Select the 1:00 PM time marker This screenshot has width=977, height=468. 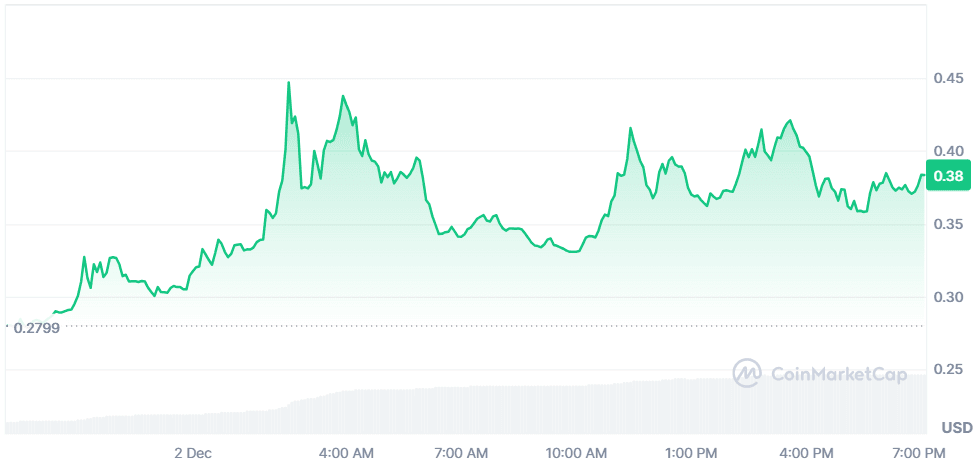(x=692, y=453)
